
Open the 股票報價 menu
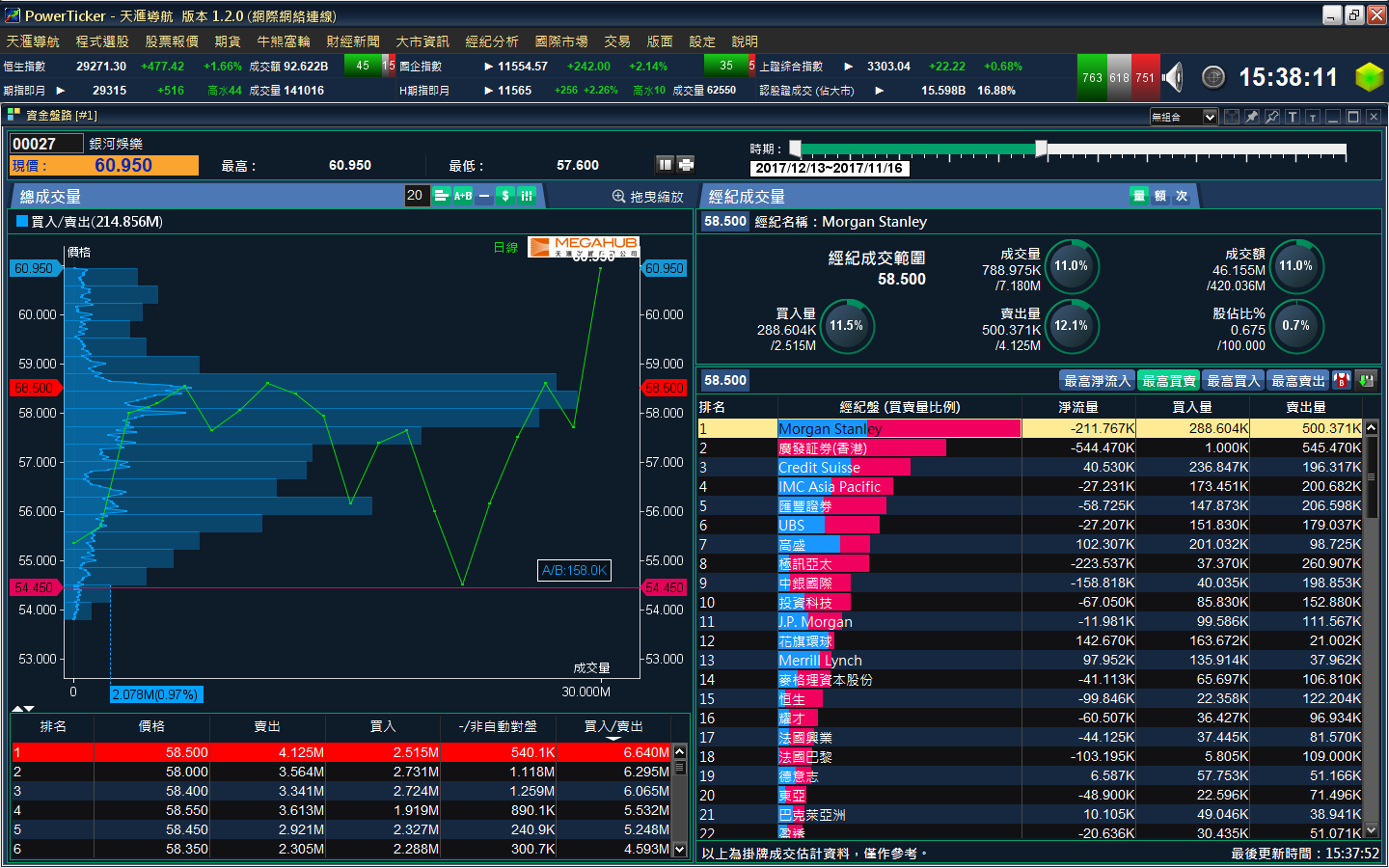172,41
